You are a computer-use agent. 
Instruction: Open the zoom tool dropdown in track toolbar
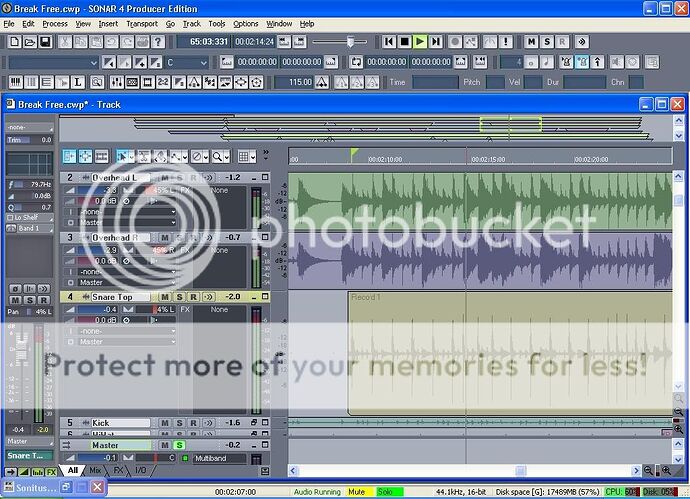tap(227, 157)
